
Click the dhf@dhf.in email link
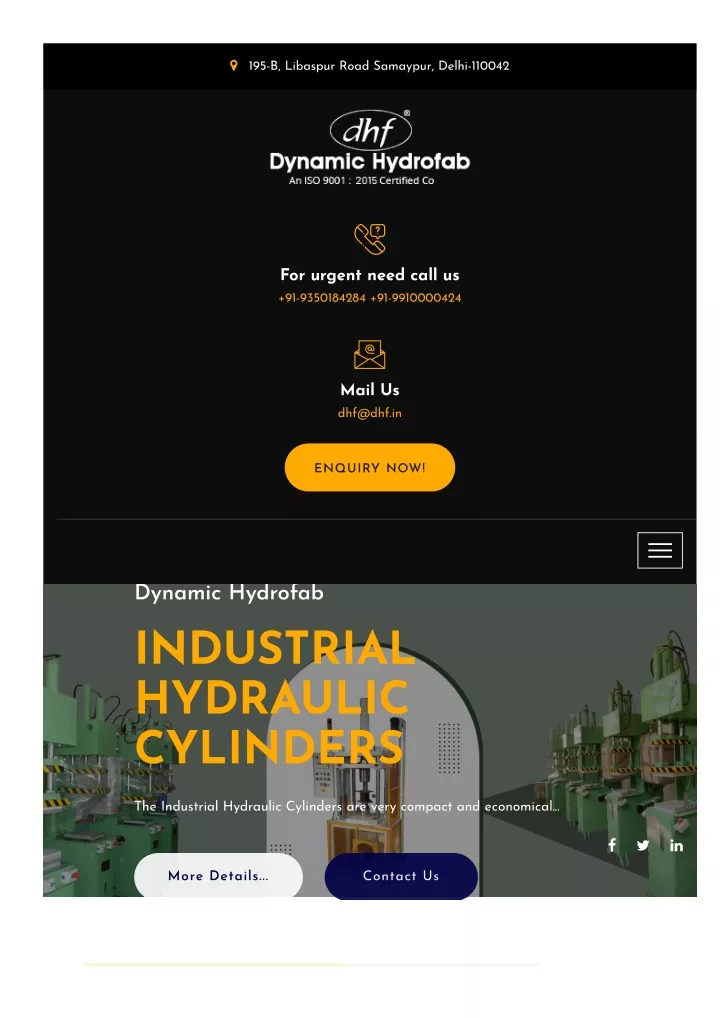[369, 413]
